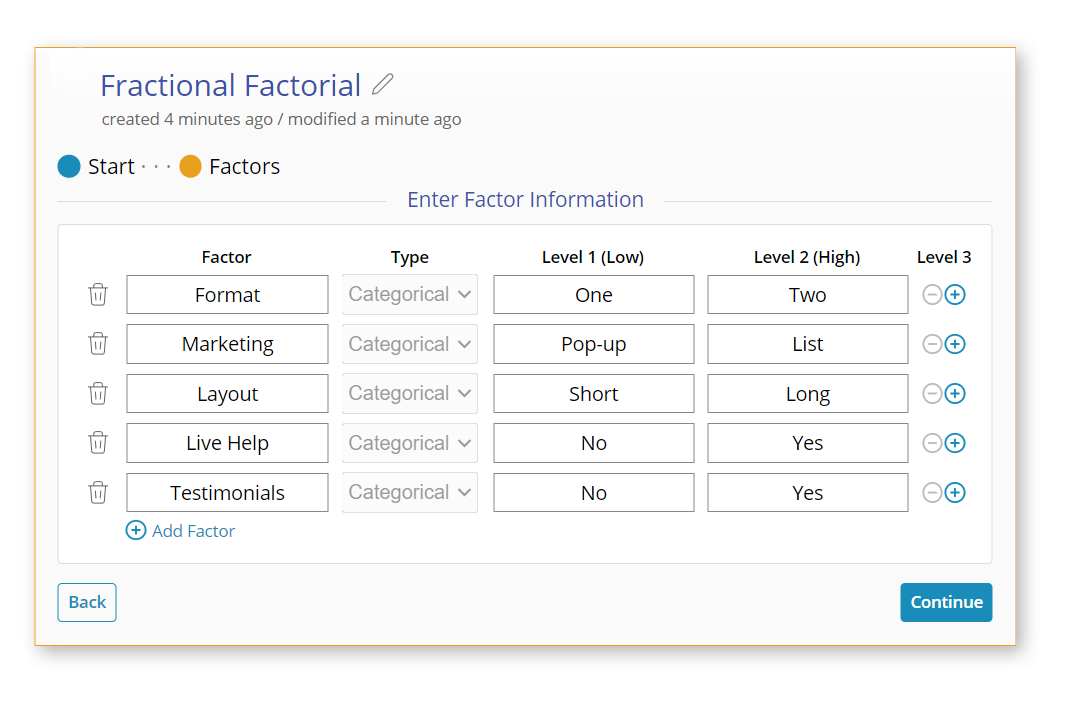Expand Categorical dropdown for Layout
The height and width of the screenshot is (701, 1069).
click(x=410, y=394)
